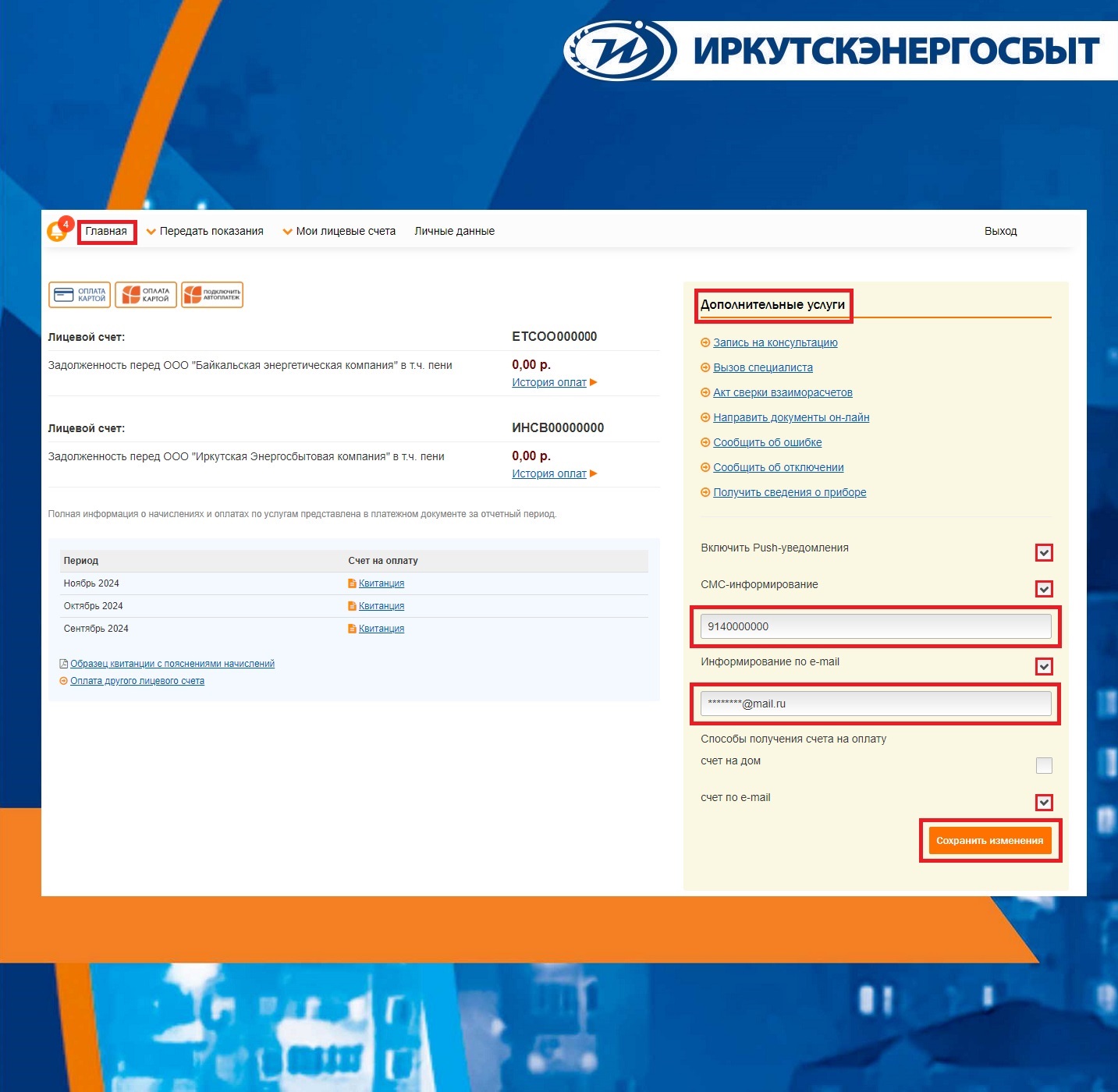This screenshot has width=1118, height=1092.
Task: Click the second orange card payment icon
Action: [x=146, y=295]
